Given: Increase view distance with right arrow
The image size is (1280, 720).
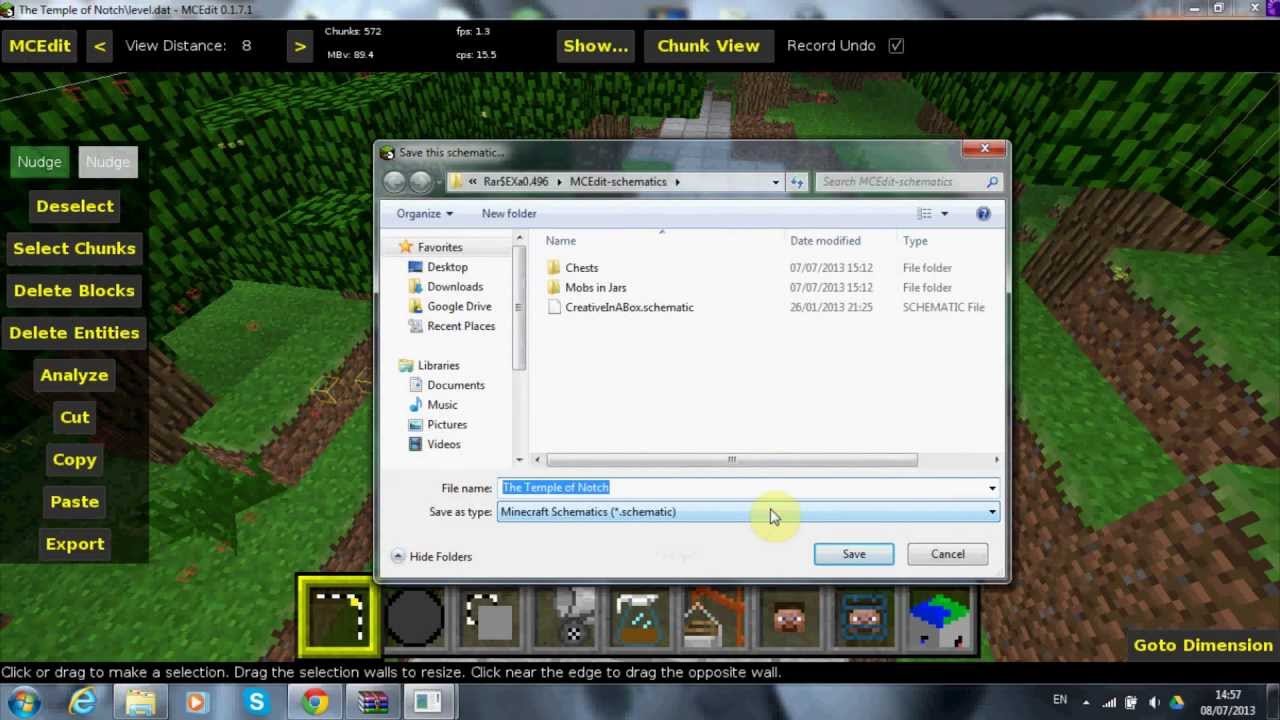Looking at the screenshot, I should pyautogui.click(x=299, y=46).
